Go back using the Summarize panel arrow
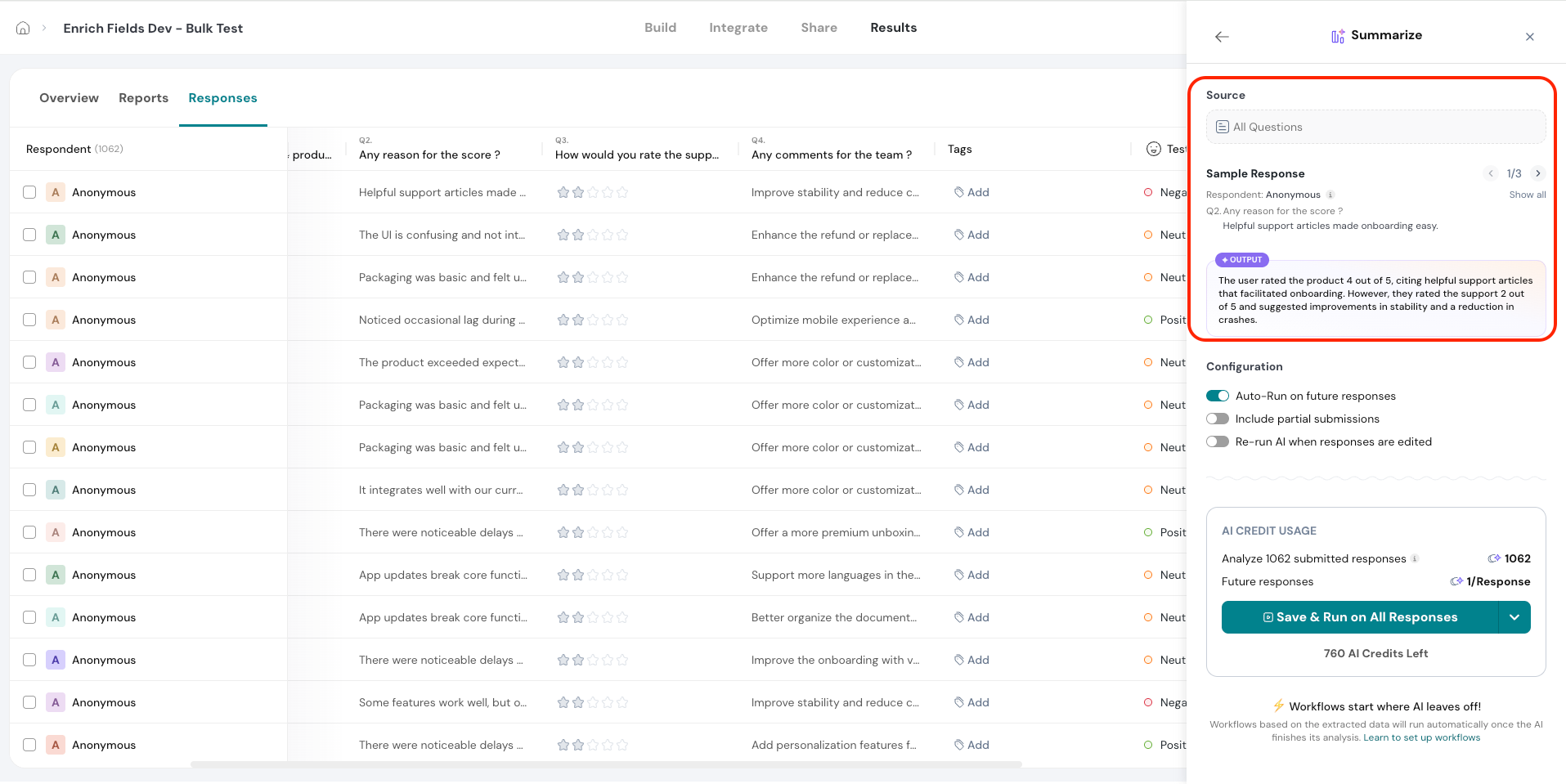1566x784 pixels. [x=1222, y=37]
